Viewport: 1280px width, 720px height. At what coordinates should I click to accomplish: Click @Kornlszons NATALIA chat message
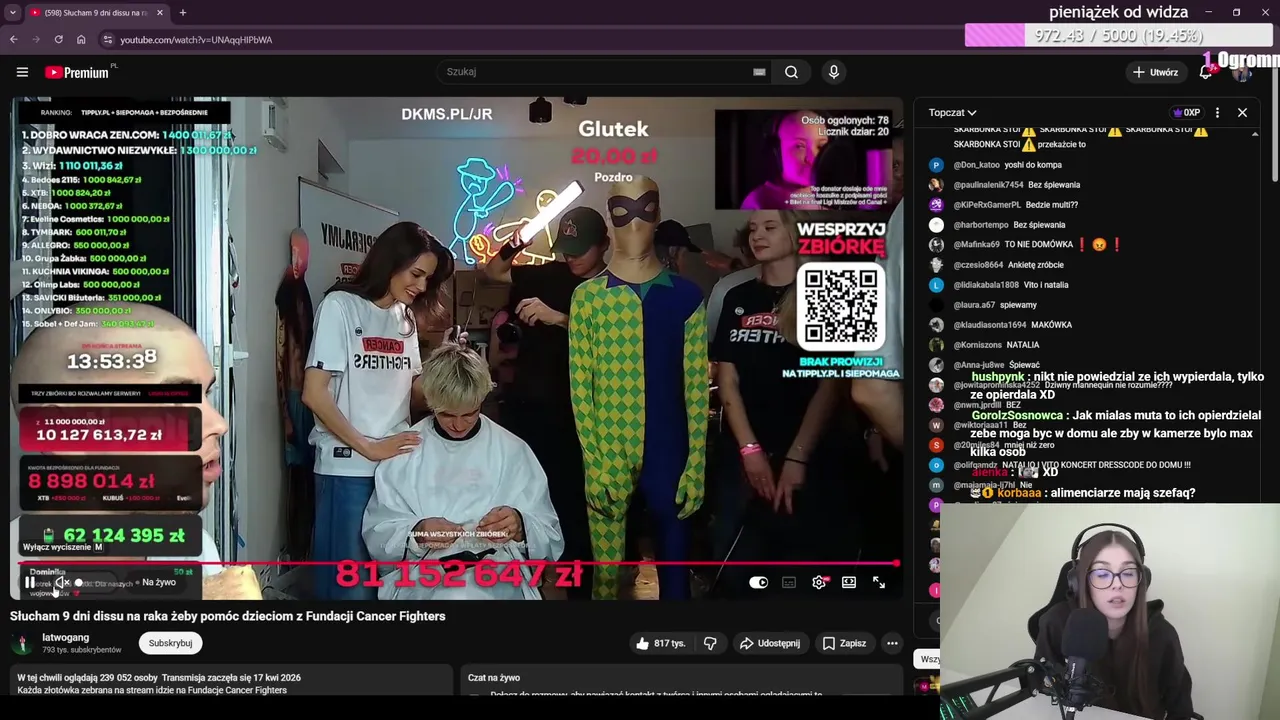996,345
